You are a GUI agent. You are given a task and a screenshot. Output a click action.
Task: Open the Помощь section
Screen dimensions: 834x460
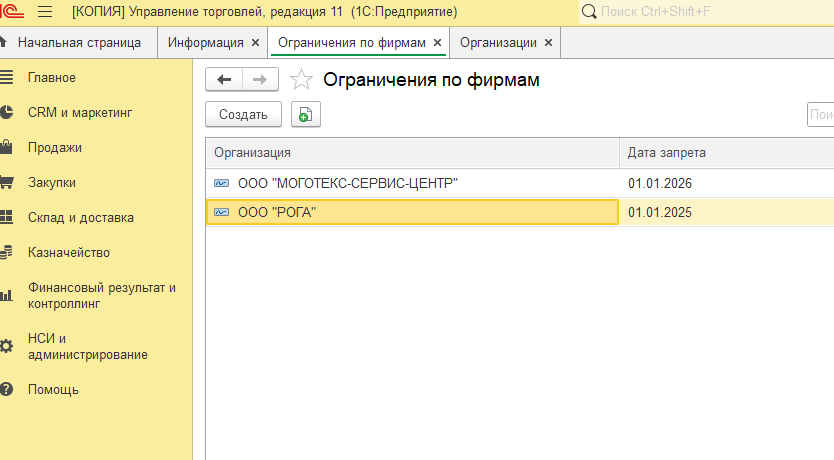tap(53, 390)
